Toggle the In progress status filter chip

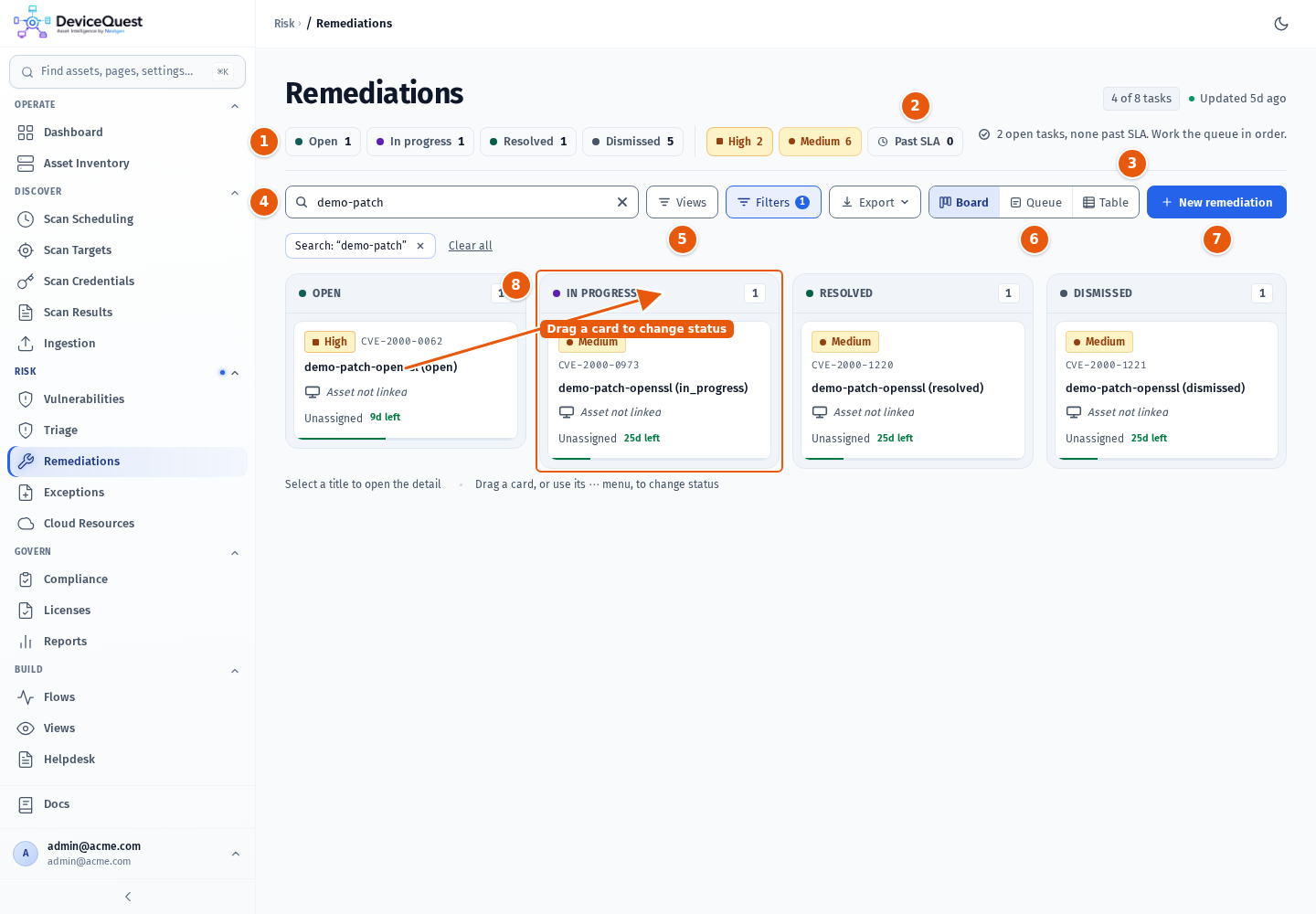(420, 142)
